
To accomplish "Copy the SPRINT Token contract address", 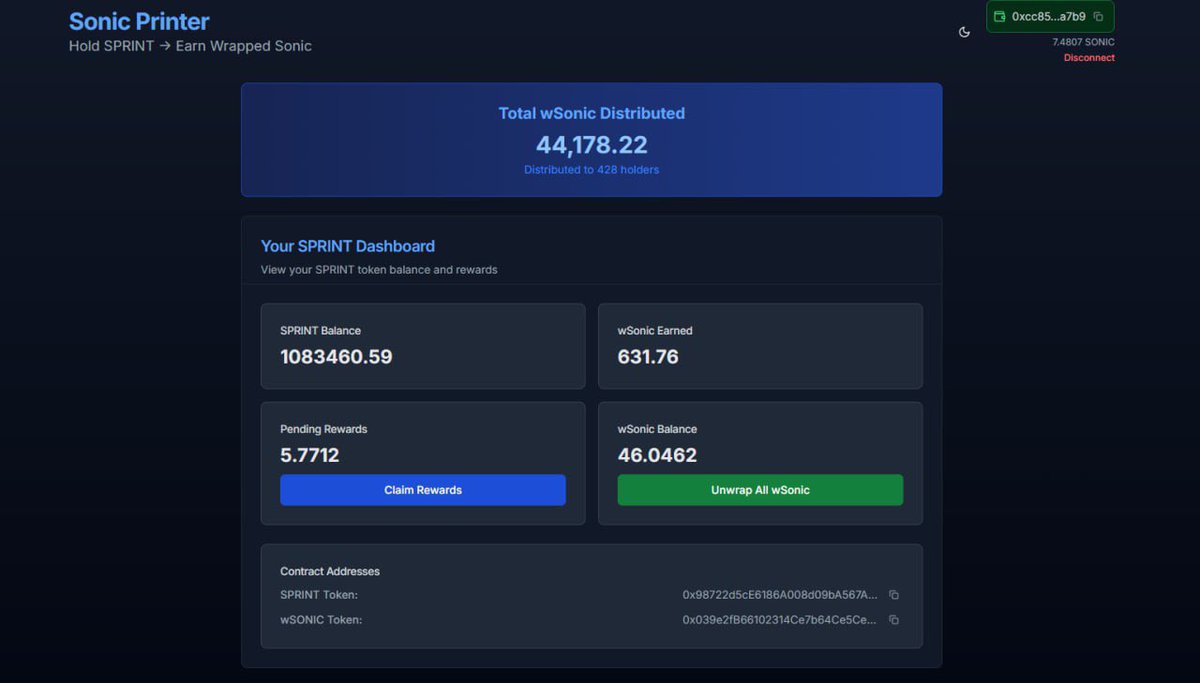I will [x=894, y=595].
